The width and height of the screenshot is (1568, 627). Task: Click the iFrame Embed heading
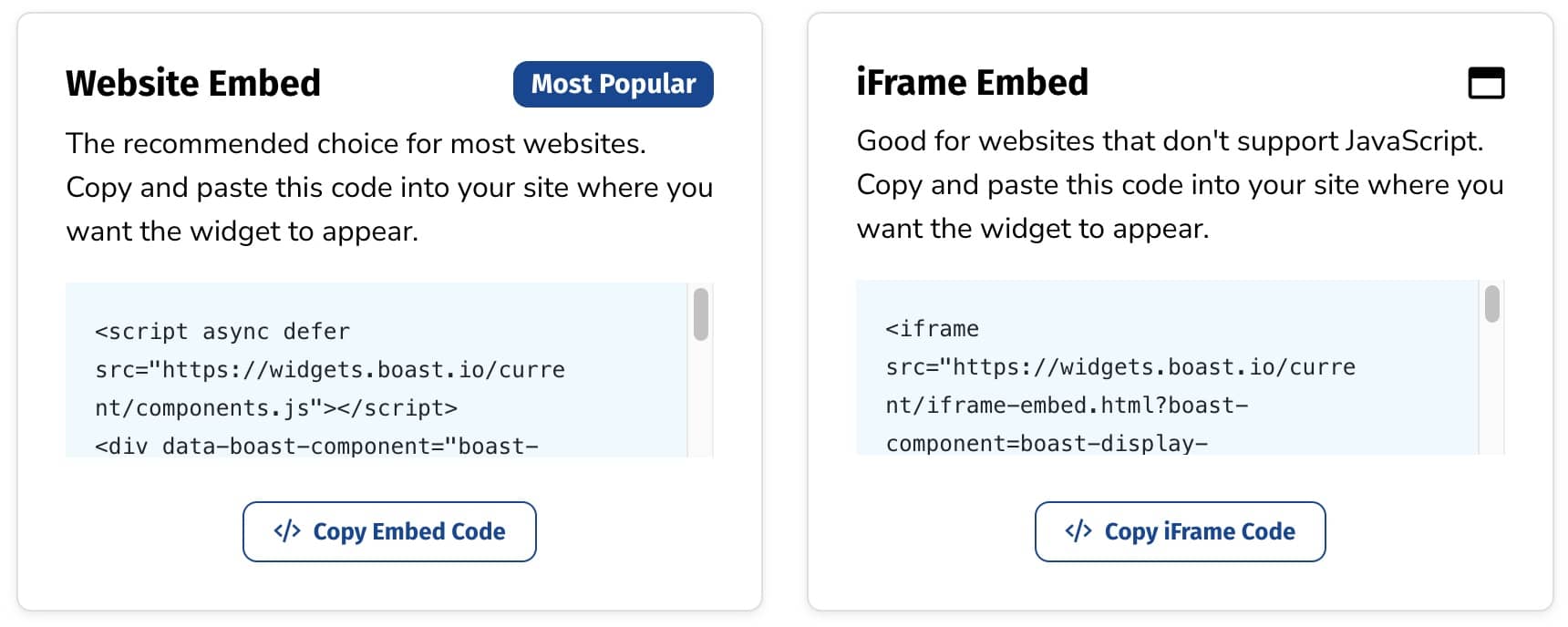tap(972, 82)
